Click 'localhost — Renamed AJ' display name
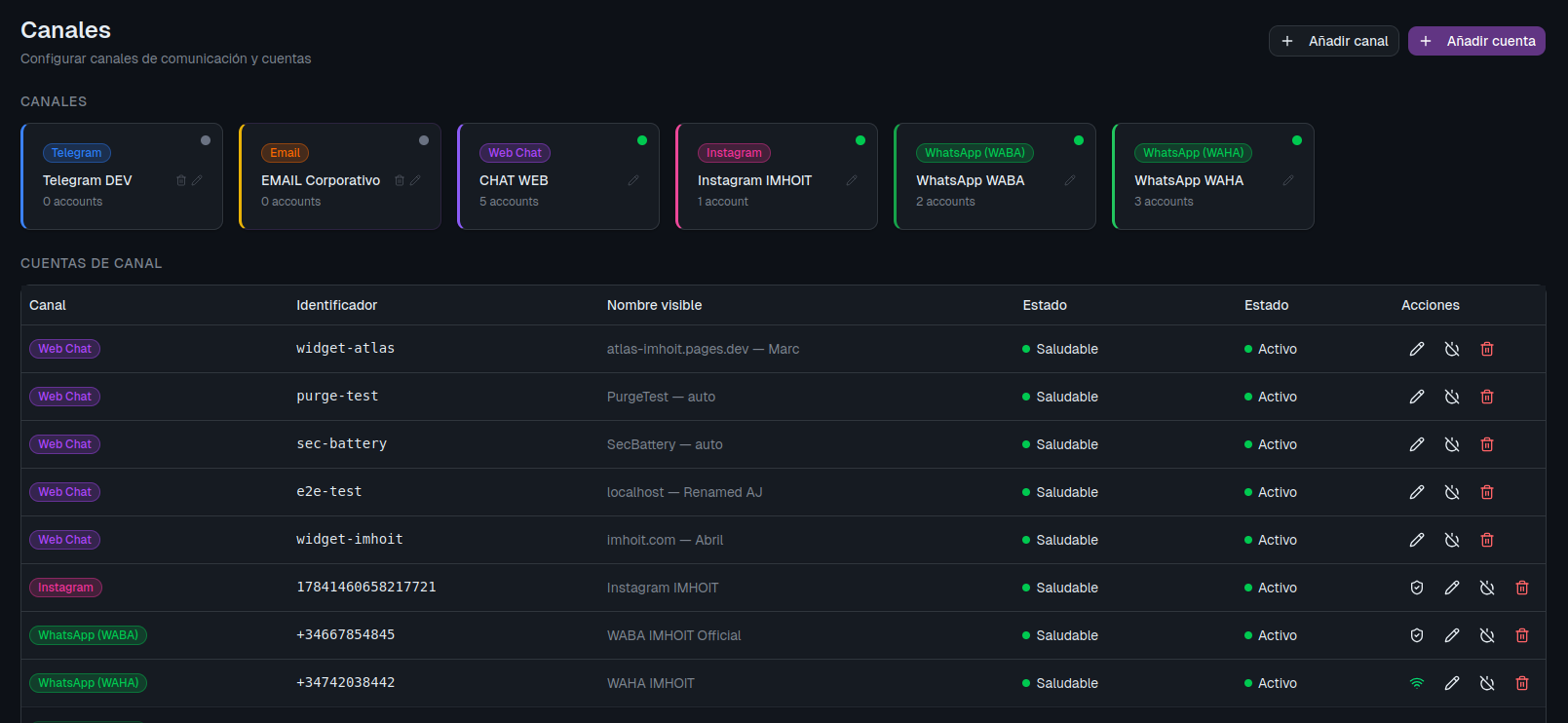The width and height of the screenshot is (1568, 723). (x=685, y=492)
